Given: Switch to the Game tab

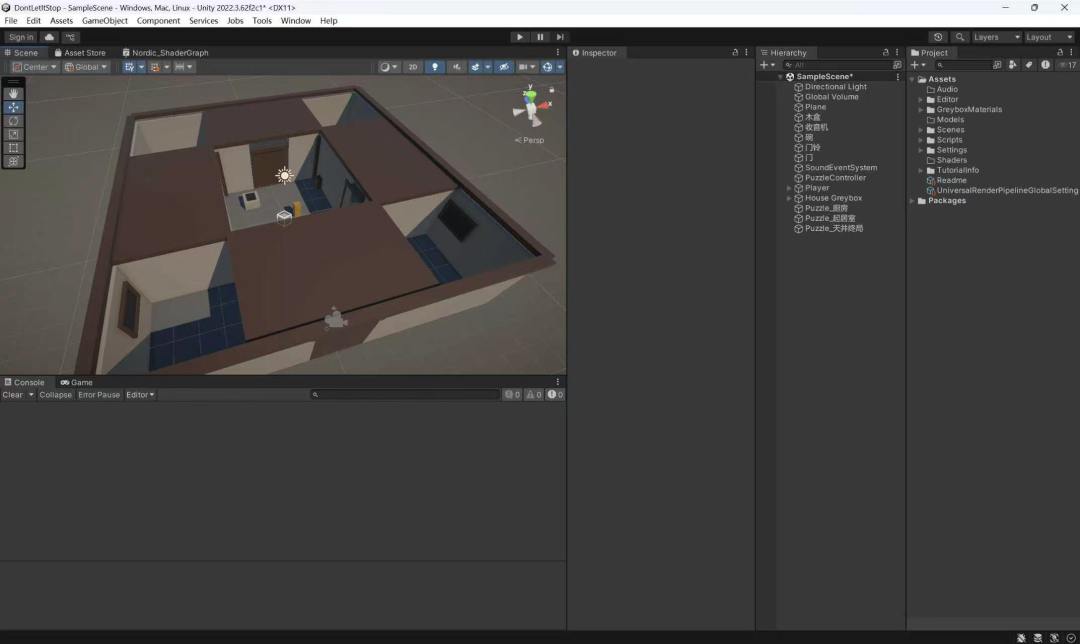Looking at the screenshot, I should point(76,382).
